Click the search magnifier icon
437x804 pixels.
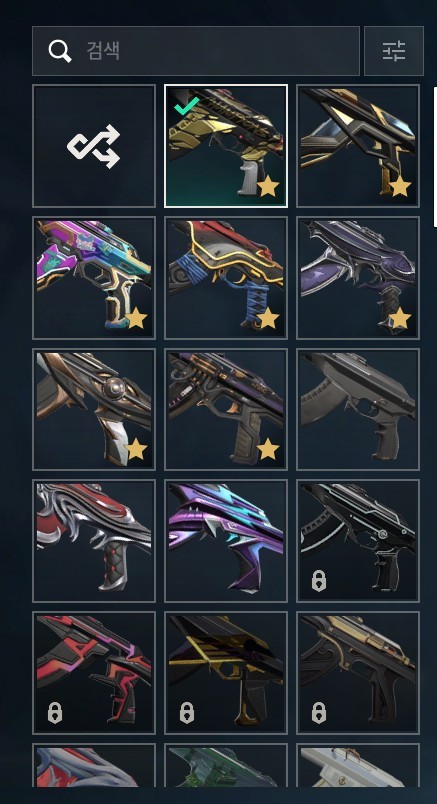click(x=60, y=51)
